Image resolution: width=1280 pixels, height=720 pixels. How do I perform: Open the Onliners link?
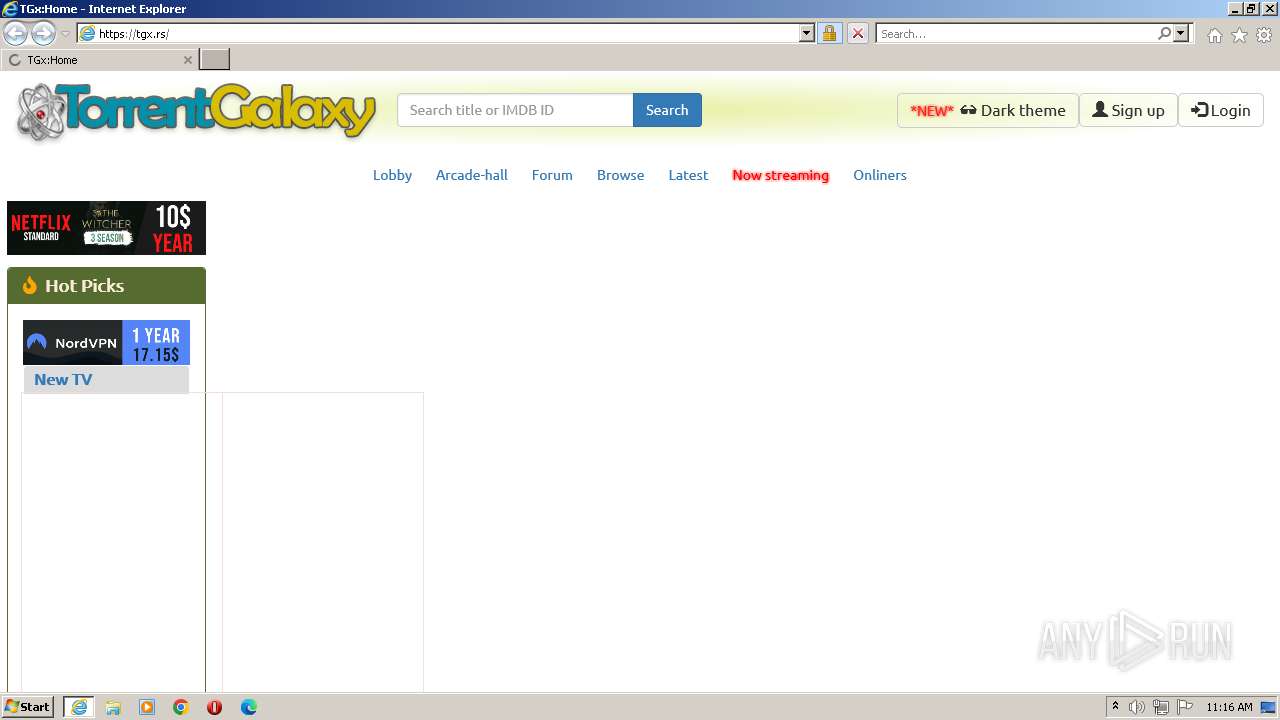(x=880, y=175)
